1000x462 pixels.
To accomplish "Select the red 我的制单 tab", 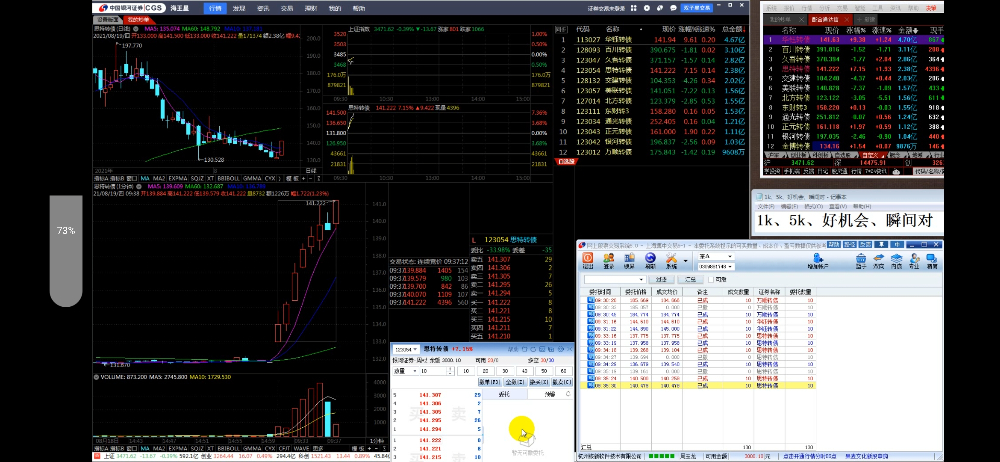I will click(136, 20).
